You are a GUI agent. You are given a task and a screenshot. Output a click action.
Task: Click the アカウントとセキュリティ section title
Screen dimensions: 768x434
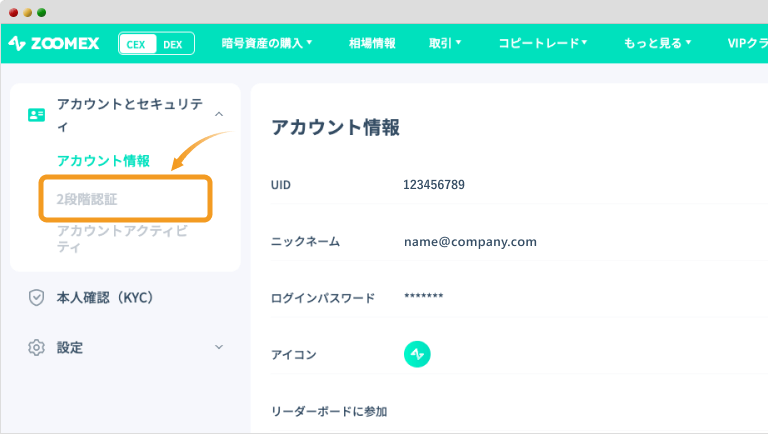pyautogui.click(x=130, y=115)
